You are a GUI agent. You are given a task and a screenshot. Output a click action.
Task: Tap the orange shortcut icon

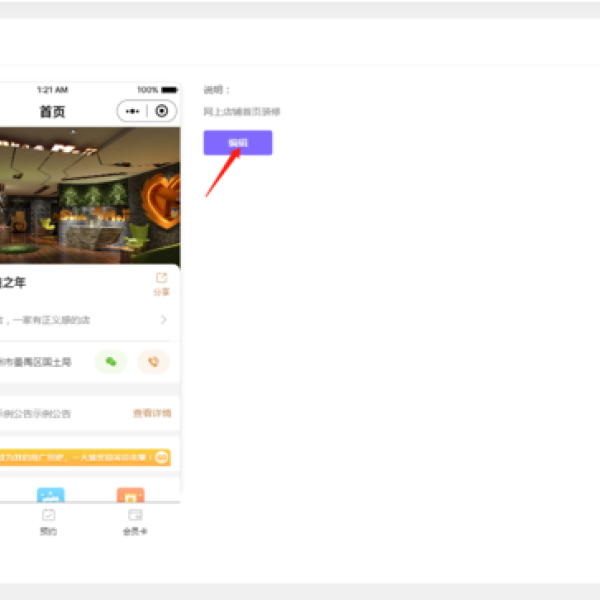tap(130, 495)
